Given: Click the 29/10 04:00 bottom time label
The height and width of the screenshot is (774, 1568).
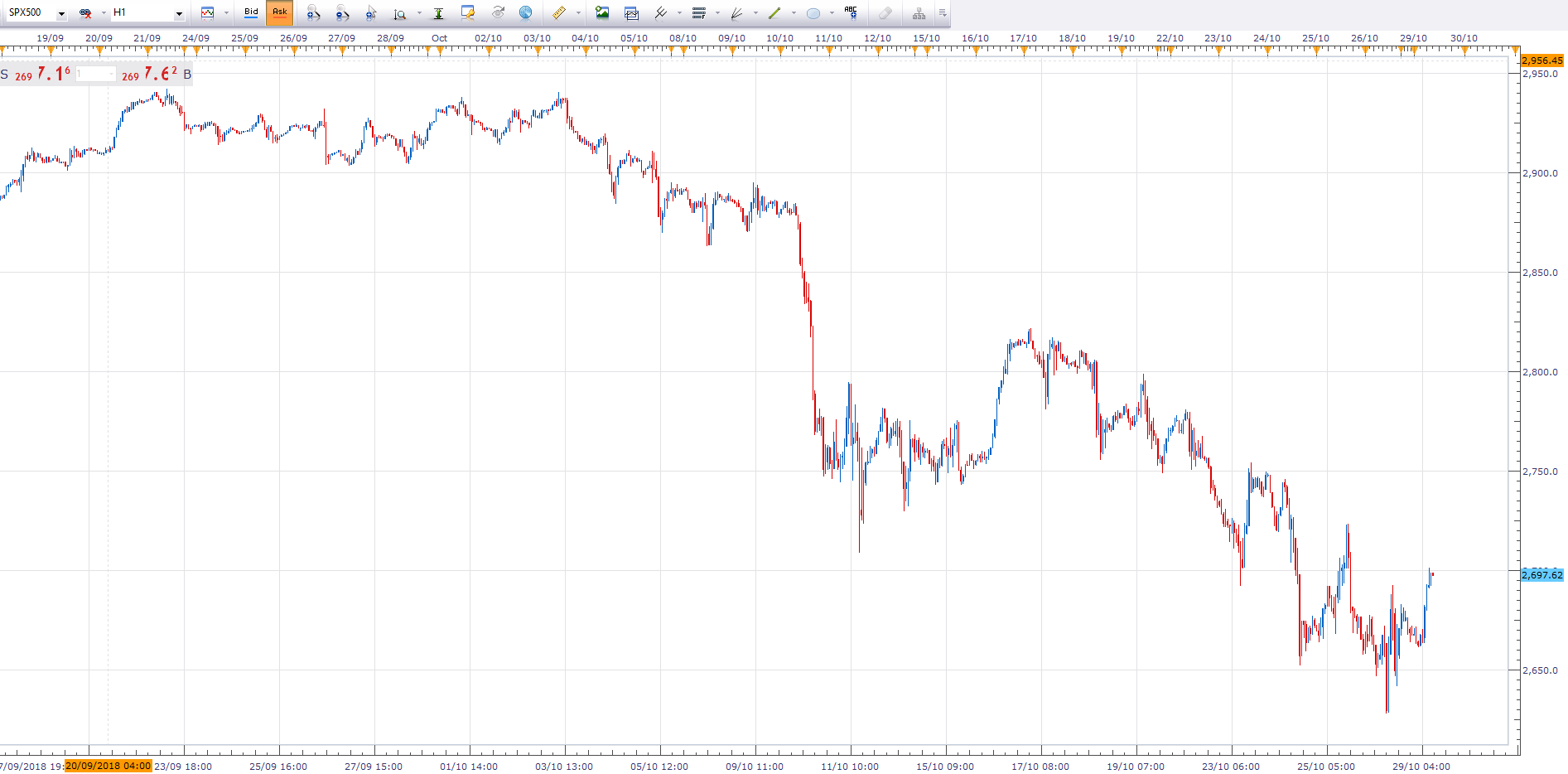Looking at the screenshot, I should point(1421,767).
